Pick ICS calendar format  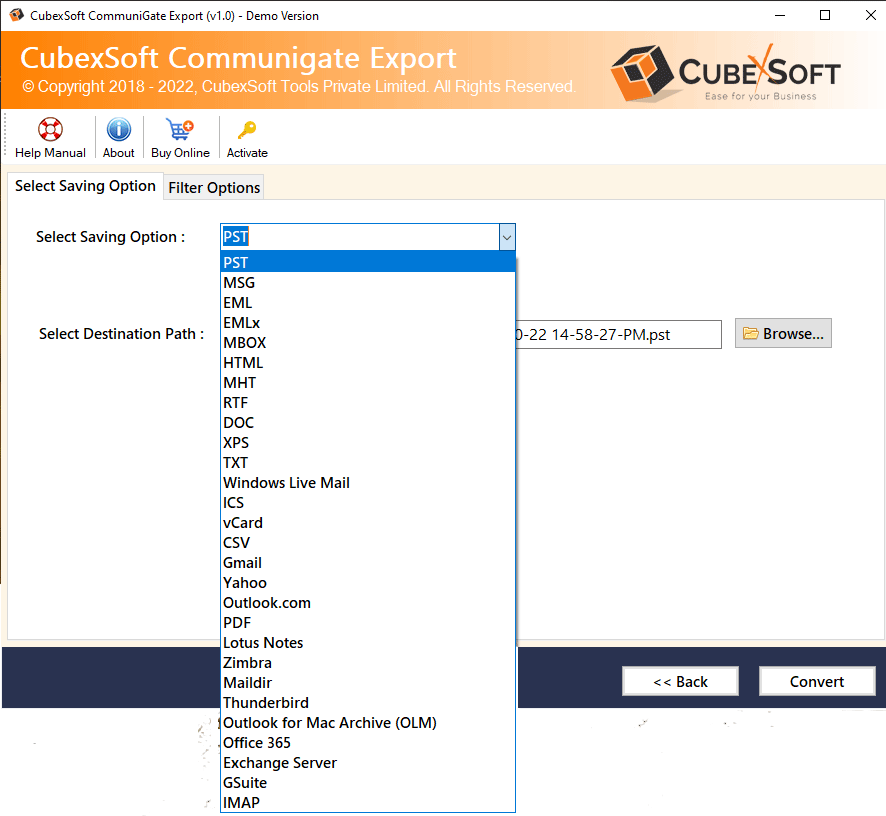[x=368, y=503]
